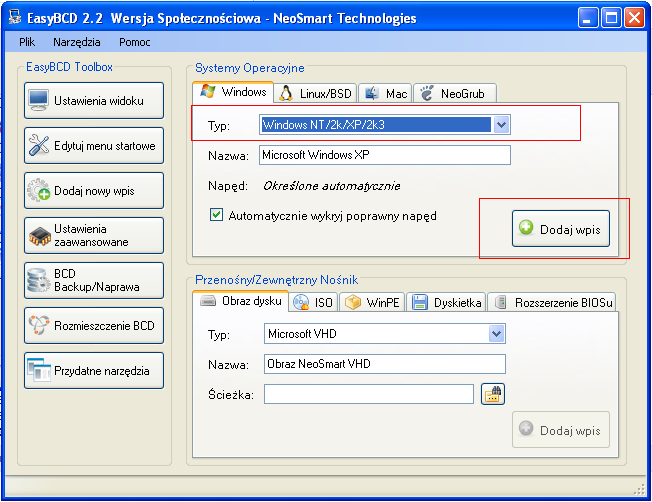Click the database icon for BCD backup

[x=38, y=280]
